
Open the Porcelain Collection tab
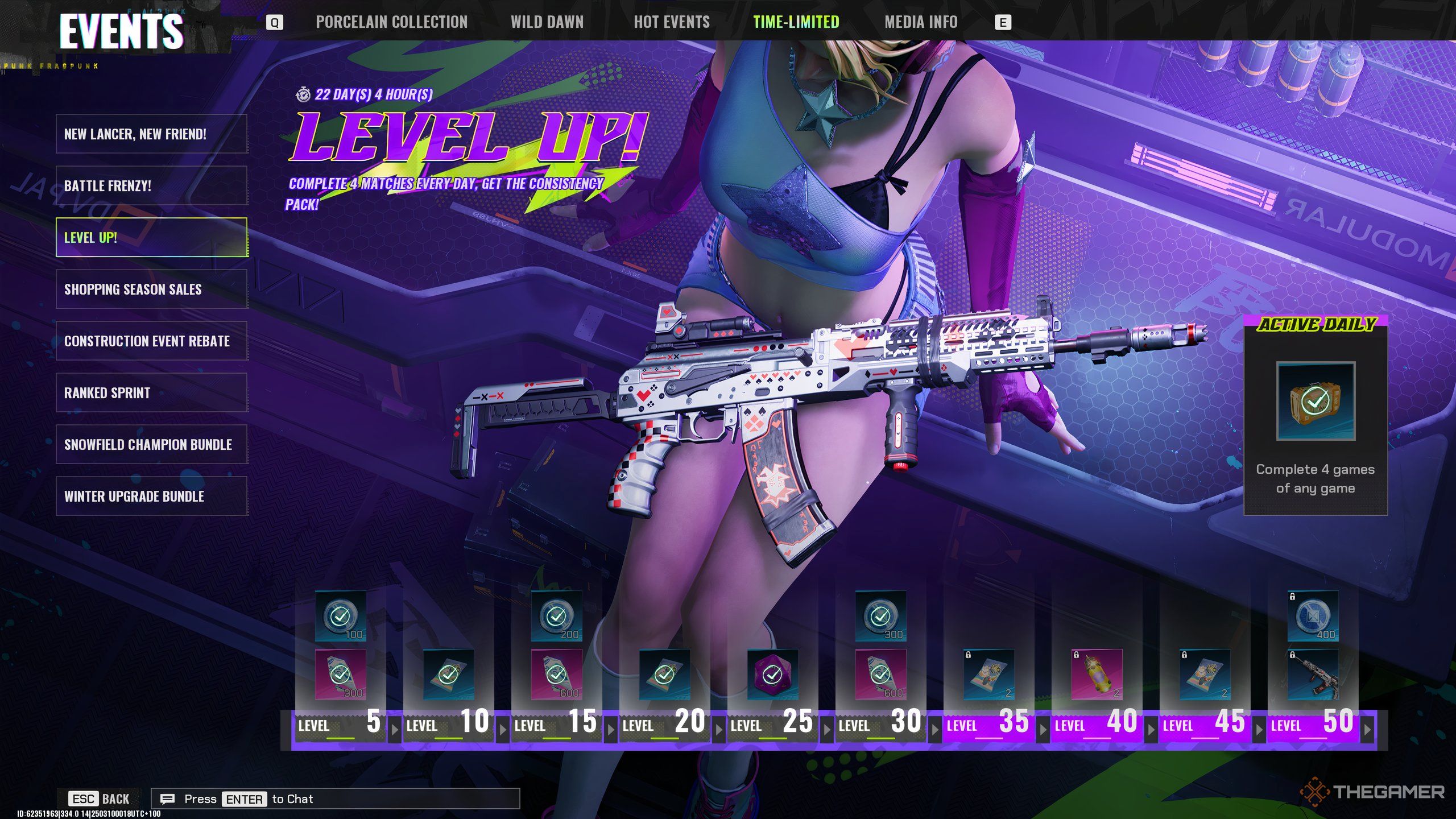391,22
